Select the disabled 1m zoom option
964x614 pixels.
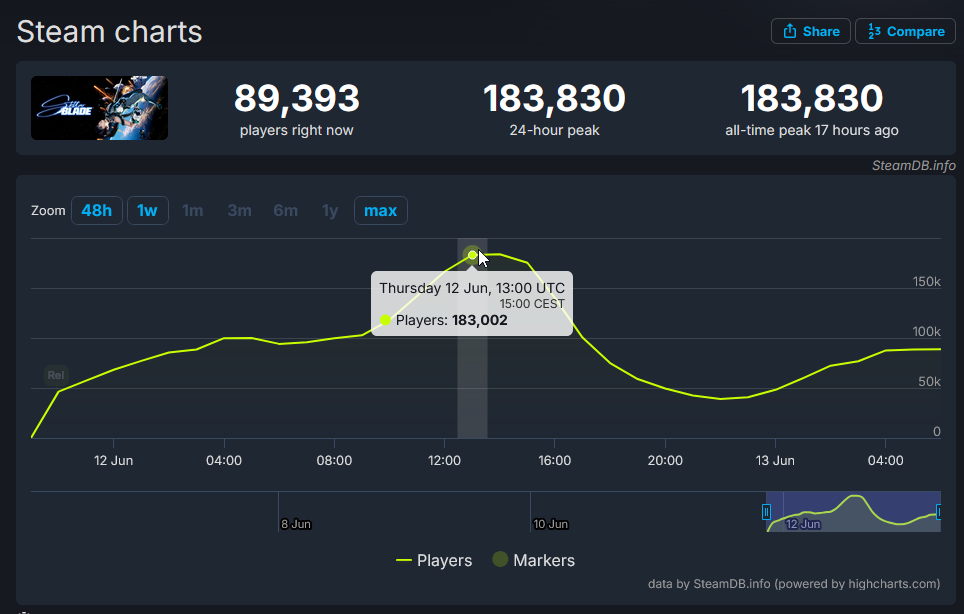(192, 211)
